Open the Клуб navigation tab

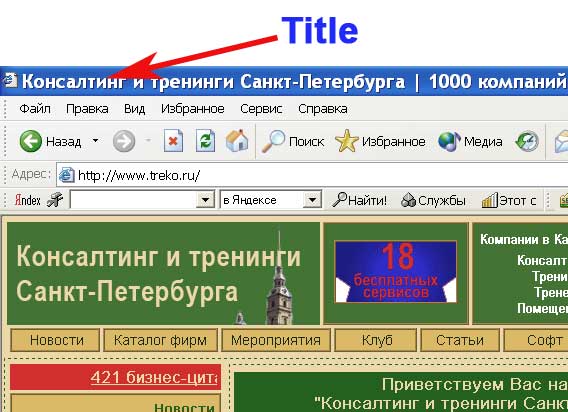tap(376, 340)
